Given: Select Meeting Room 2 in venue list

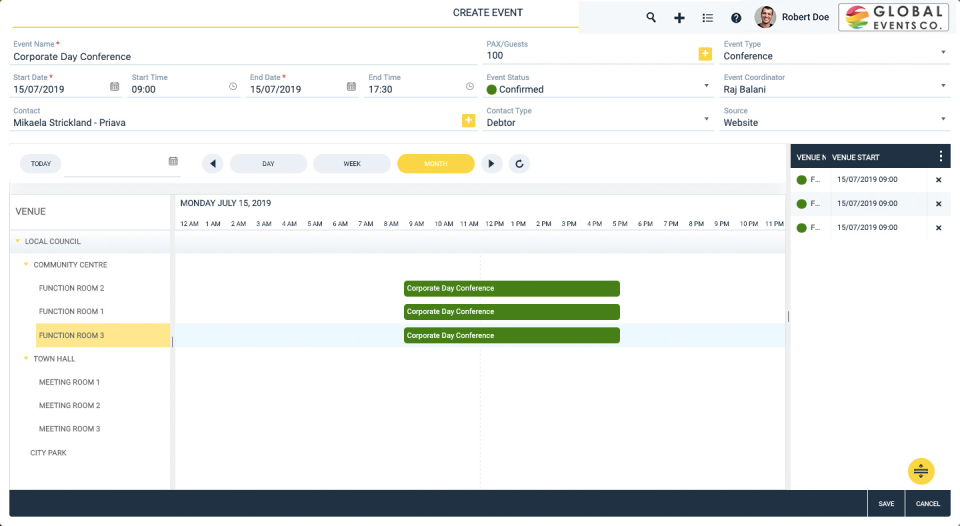Looking at the screenshot, I should pos(69,406).
